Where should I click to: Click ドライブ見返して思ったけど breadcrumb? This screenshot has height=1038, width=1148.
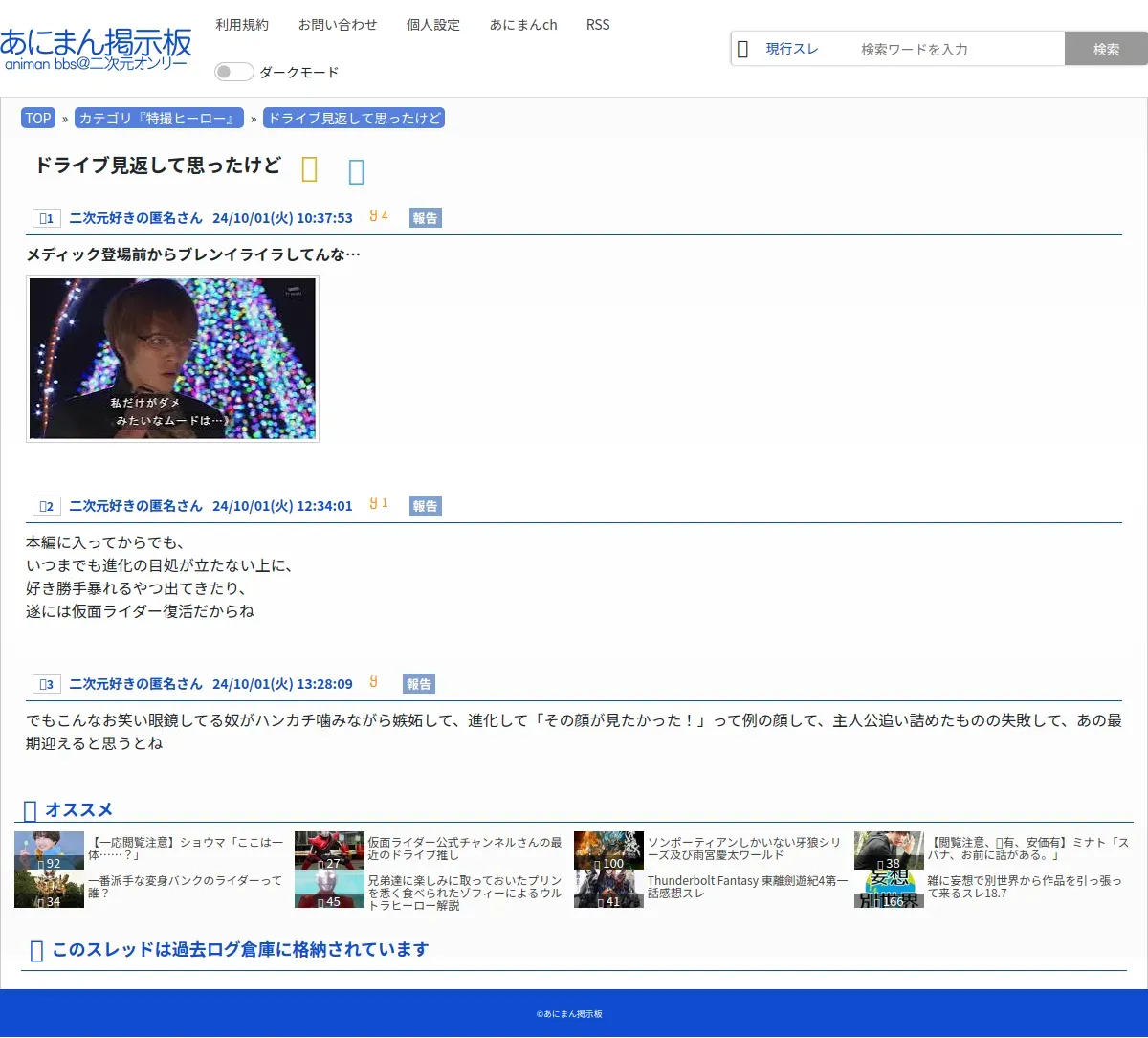[x=354, y=119]
